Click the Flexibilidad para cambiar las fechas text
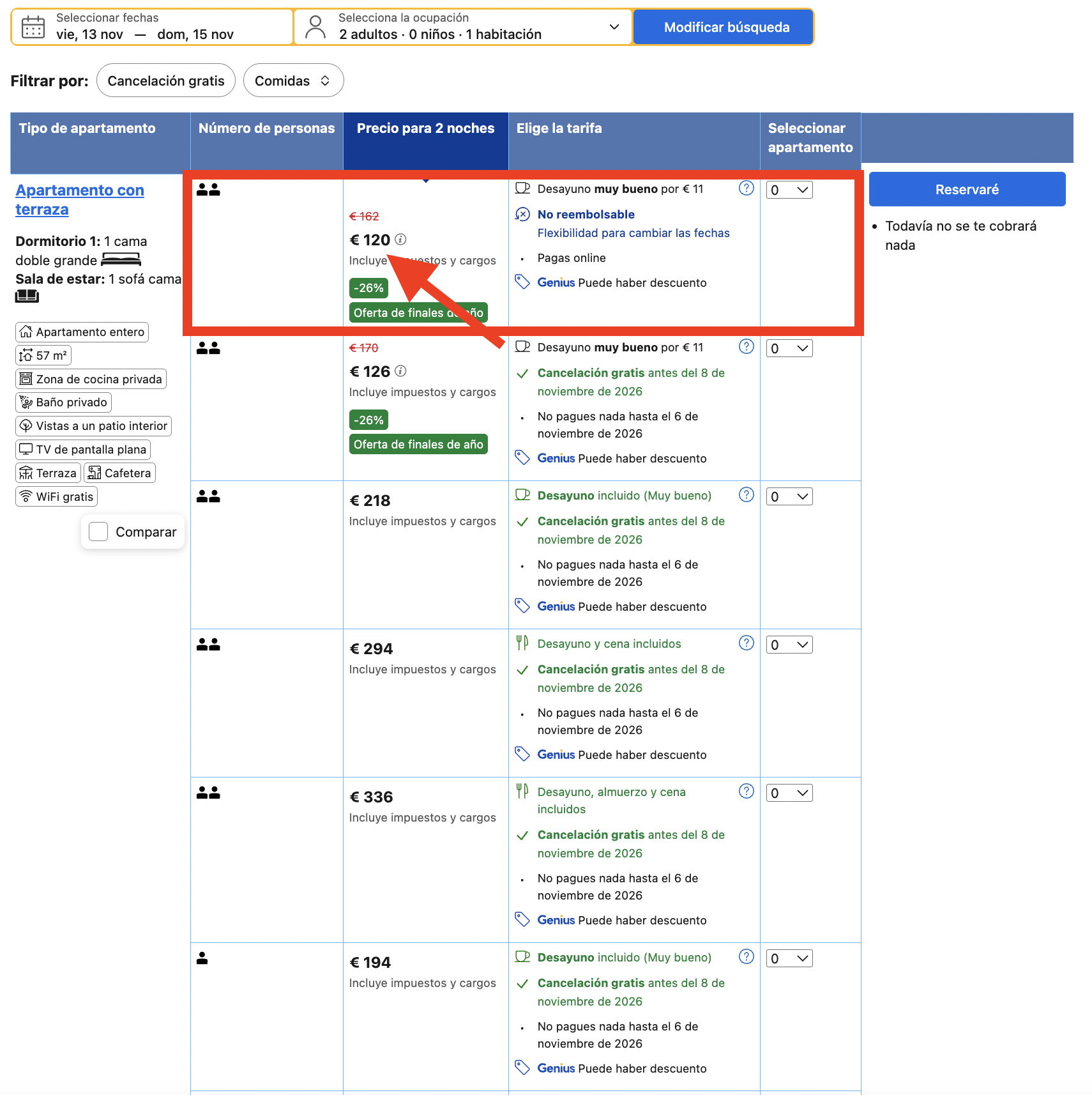 [x=633, y=233]
